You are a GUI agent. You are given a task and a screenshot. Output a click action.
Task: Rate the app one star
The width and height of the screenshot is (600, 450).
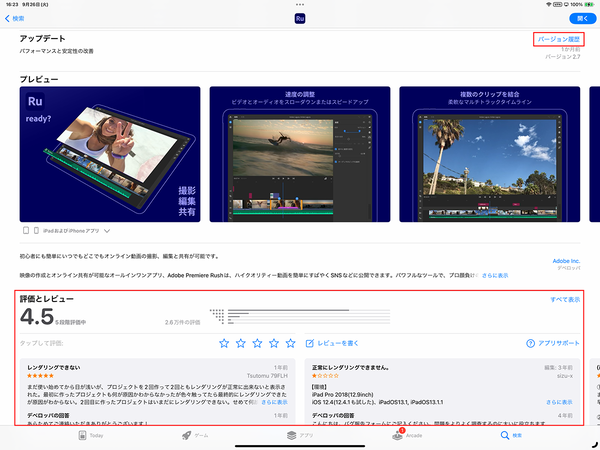(224, 343)
